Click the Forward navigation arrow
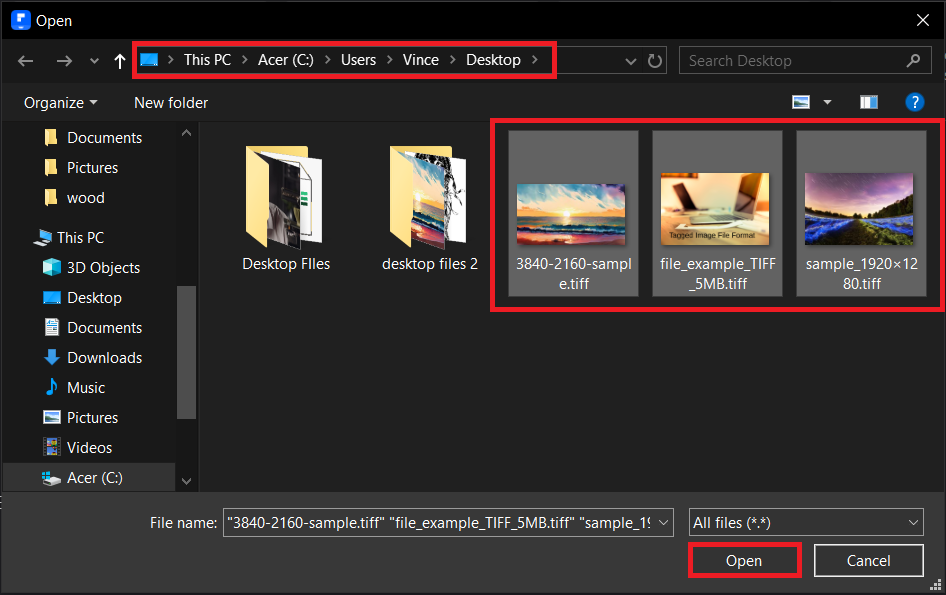Screen dimensions: 946x595 64,60
